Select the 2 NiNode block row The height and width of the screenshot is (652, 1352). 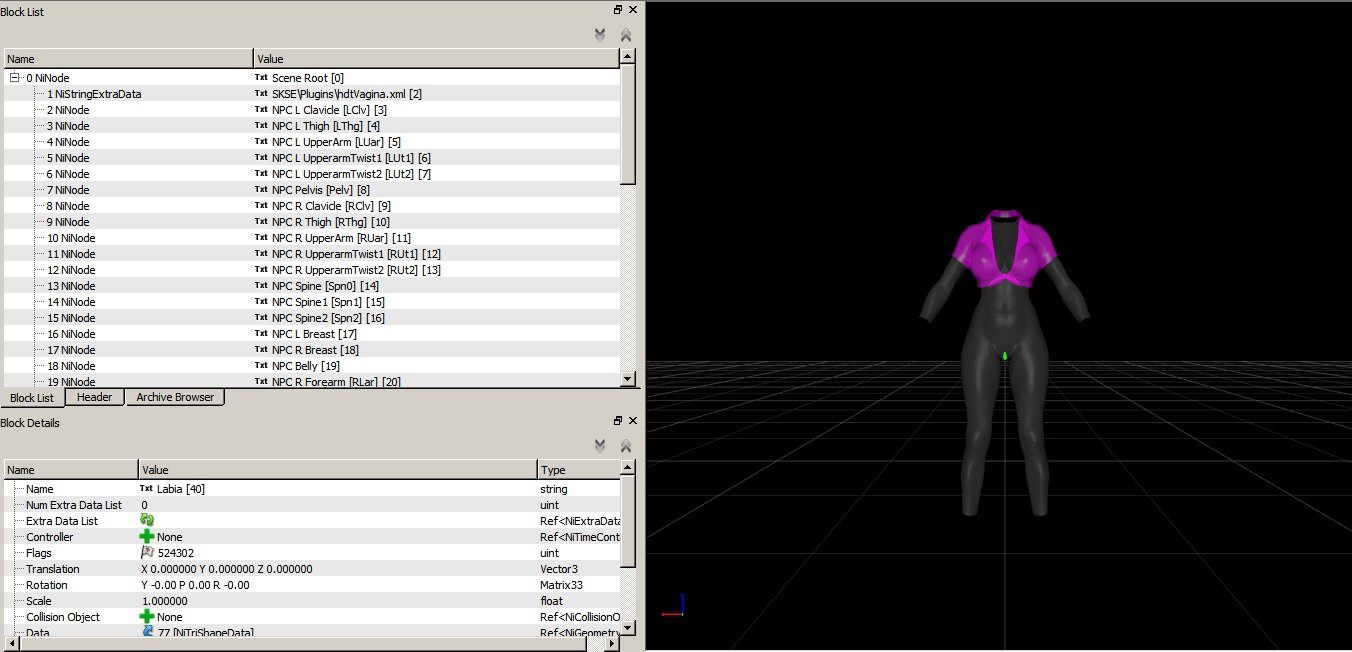click(312, 110)
